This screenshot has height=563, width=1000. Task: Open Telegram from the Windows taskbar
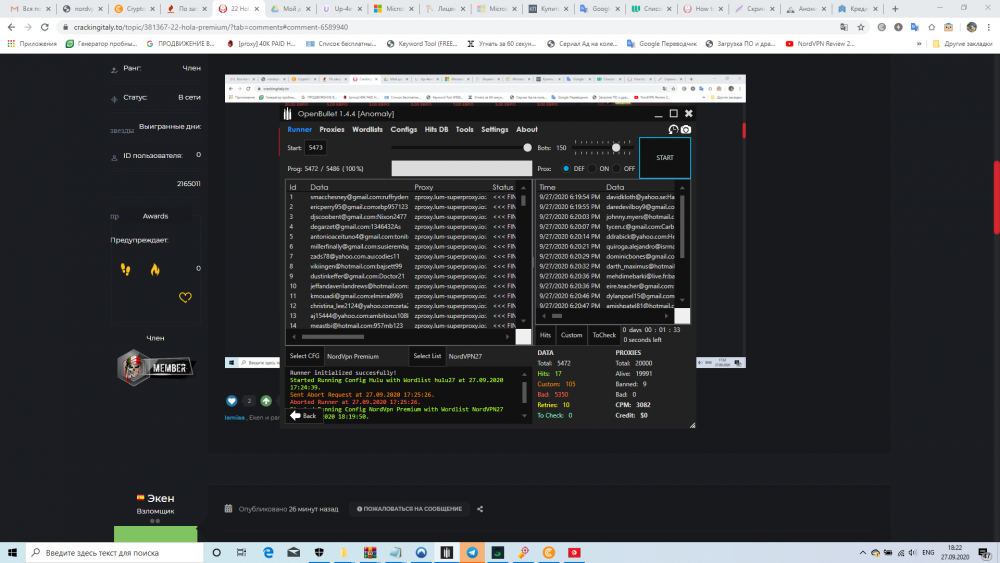(472, 552)
